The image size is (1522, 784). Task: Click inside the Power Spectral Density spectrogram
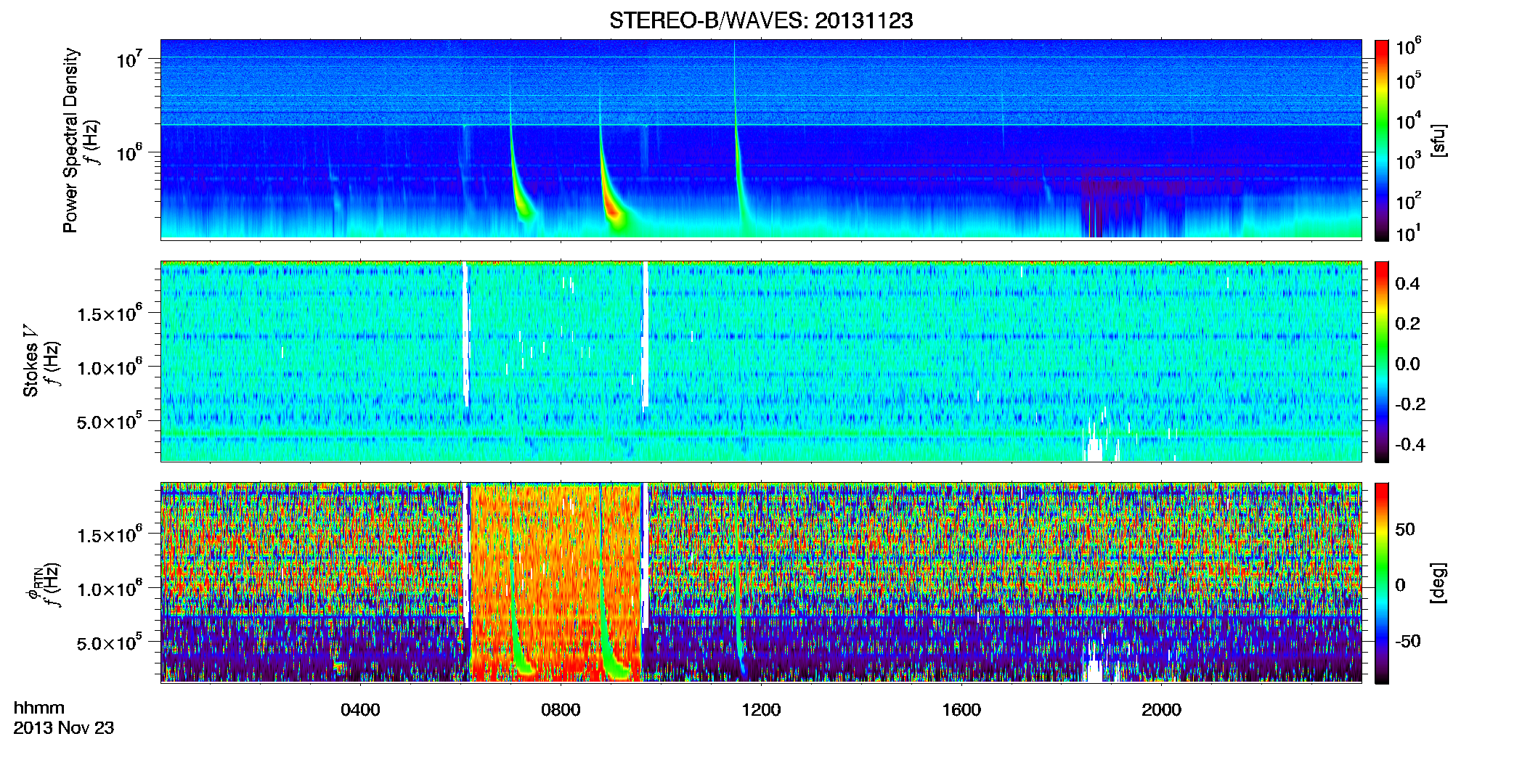(761, 139)
